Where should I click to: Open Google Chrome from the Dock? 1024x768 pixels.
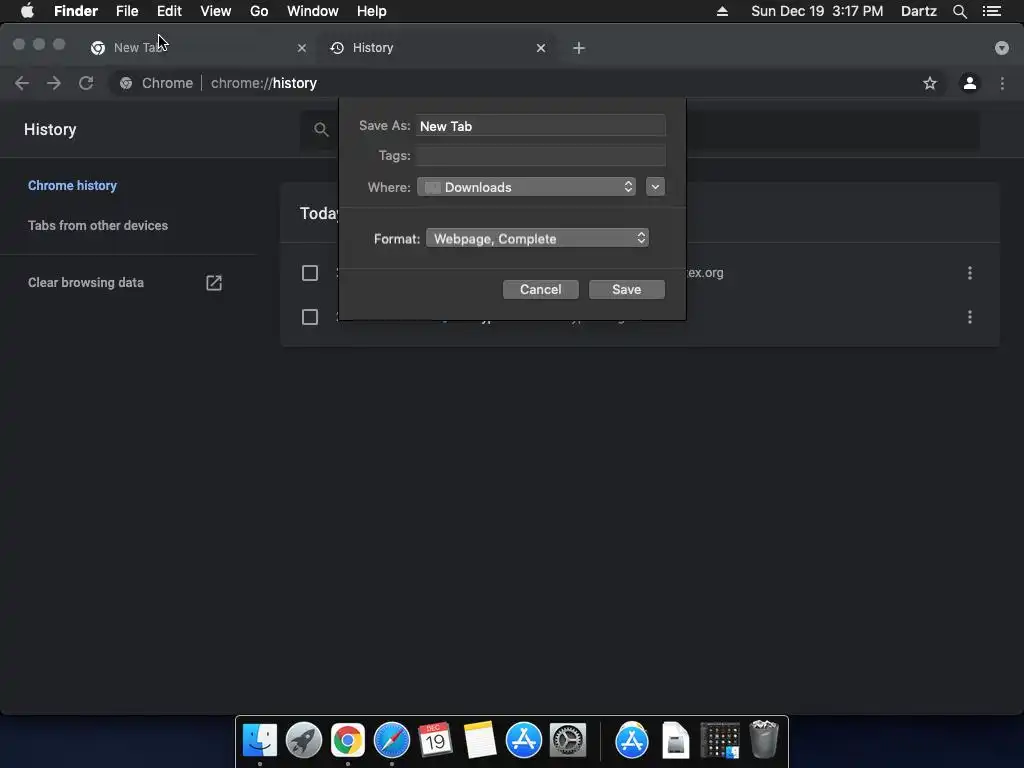pos(347,741)
